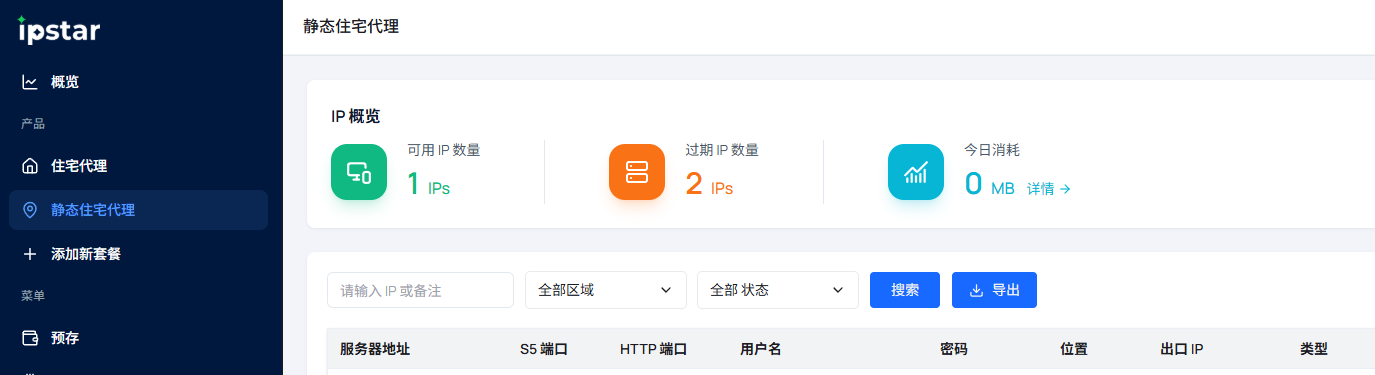The width and height of the screenshot is (1375, 375).
Task: Click the green 可用 IP 数量 icon
Action: (359, 172)
